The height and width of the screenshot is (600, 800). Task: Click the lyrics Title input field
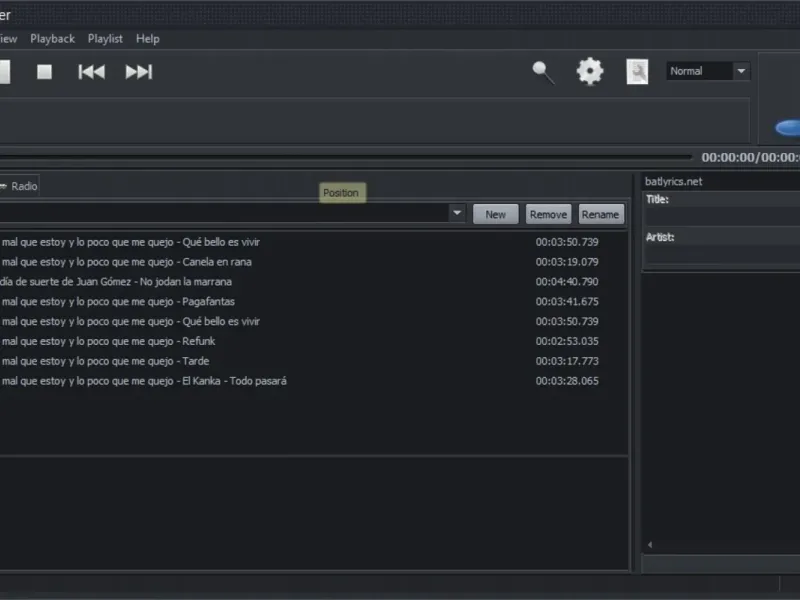(x=722, y=217)
